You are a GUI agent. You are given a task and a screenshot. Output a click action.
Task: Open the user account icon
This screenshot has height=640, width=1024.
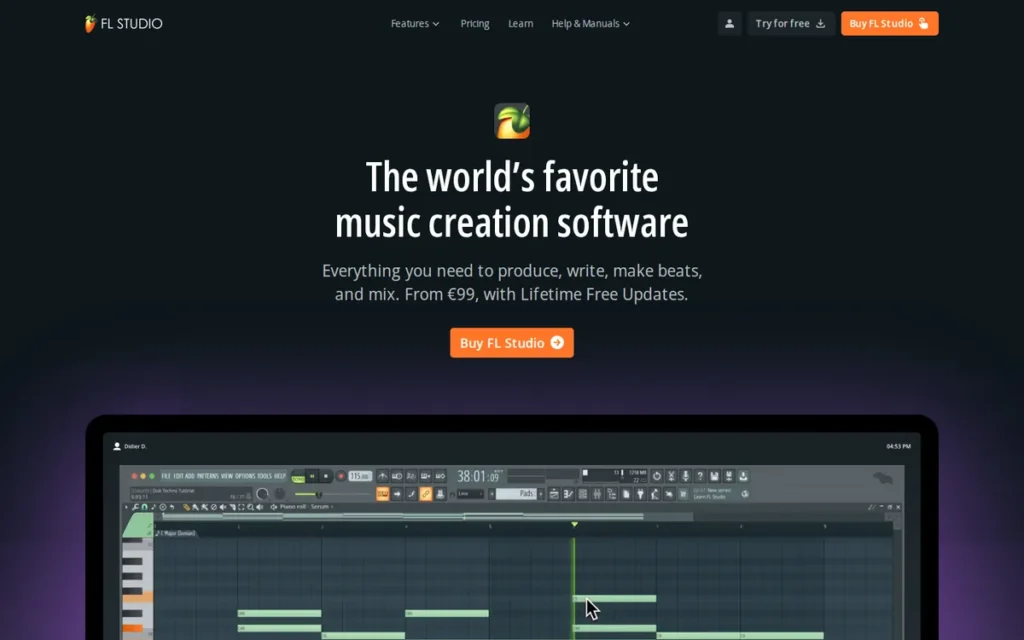(x=729, y=24)
